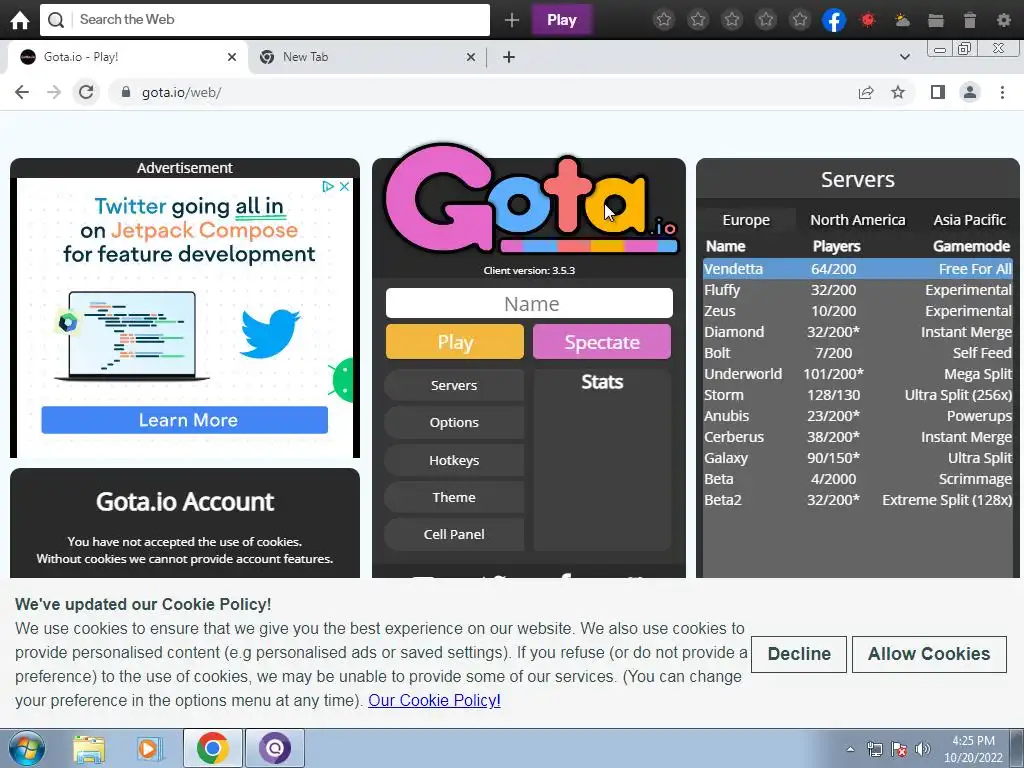Click the folder icon in top bar
The width and height of the screenshot is (1024, 768).
coord(936,20)
